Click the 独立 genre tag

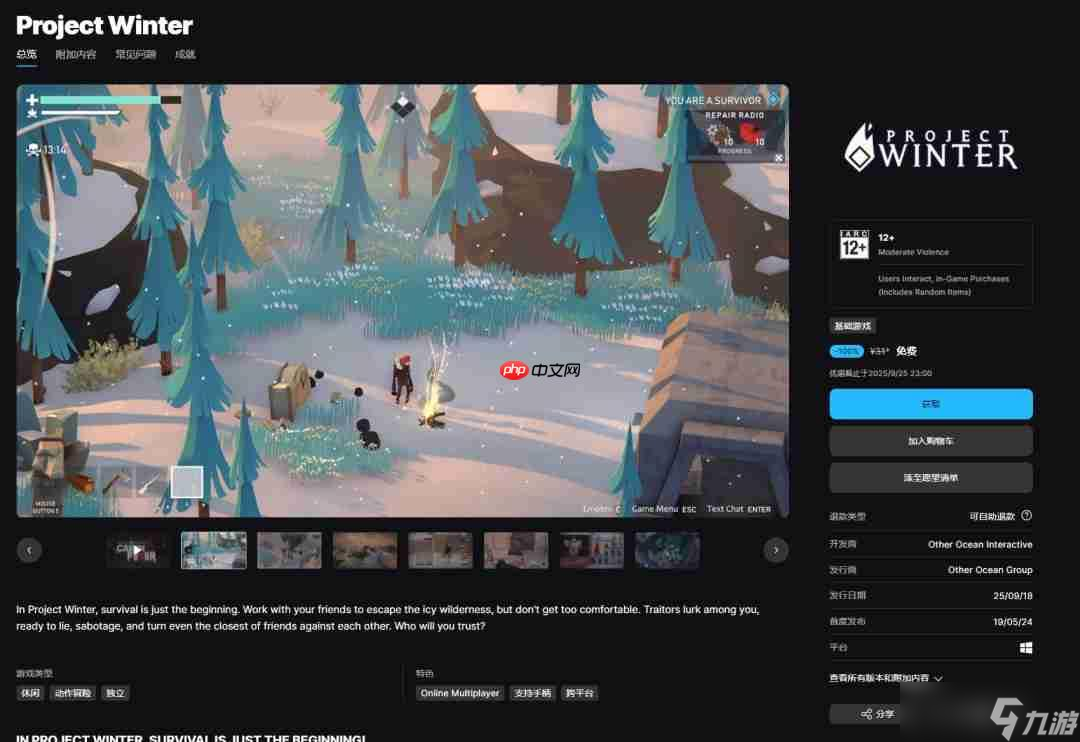(116, 693)
